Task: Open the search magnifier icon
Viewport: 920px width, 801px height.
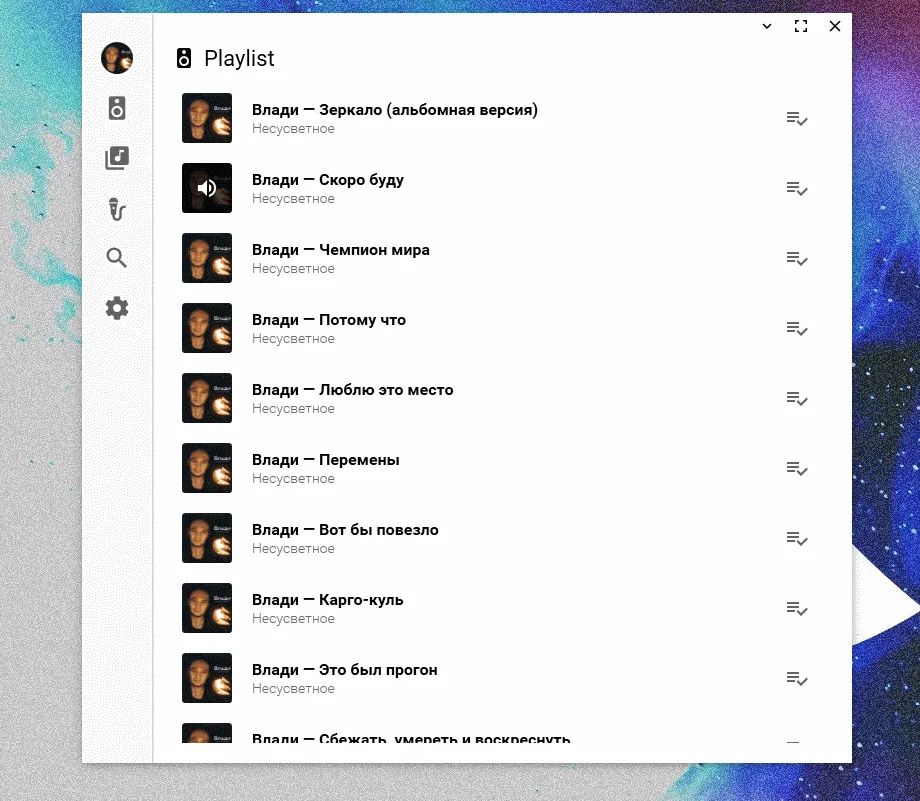Action: (x=117, y=258)
